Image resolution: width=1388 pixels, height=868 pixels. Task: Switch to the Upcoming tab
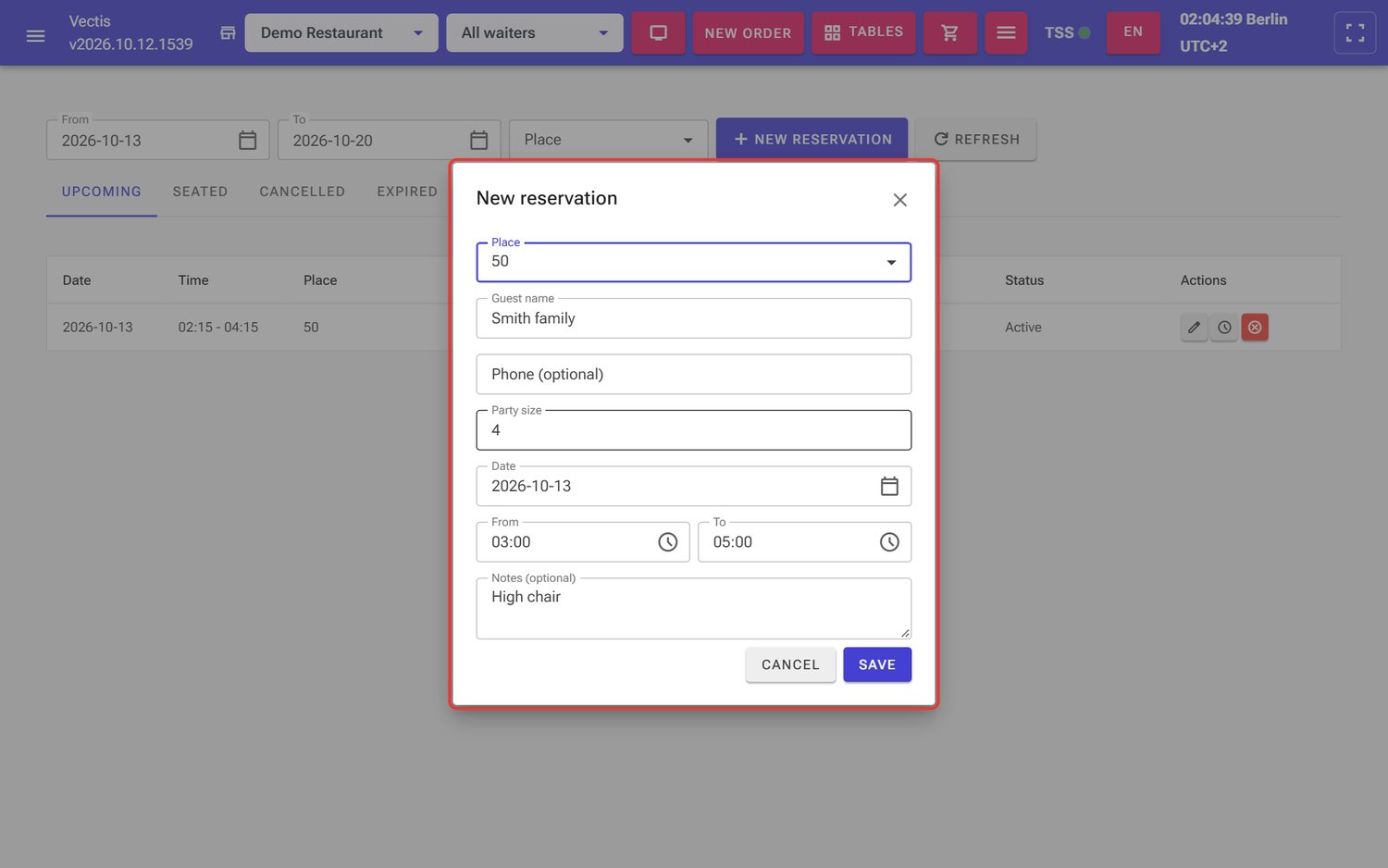[x=102, y=192]
